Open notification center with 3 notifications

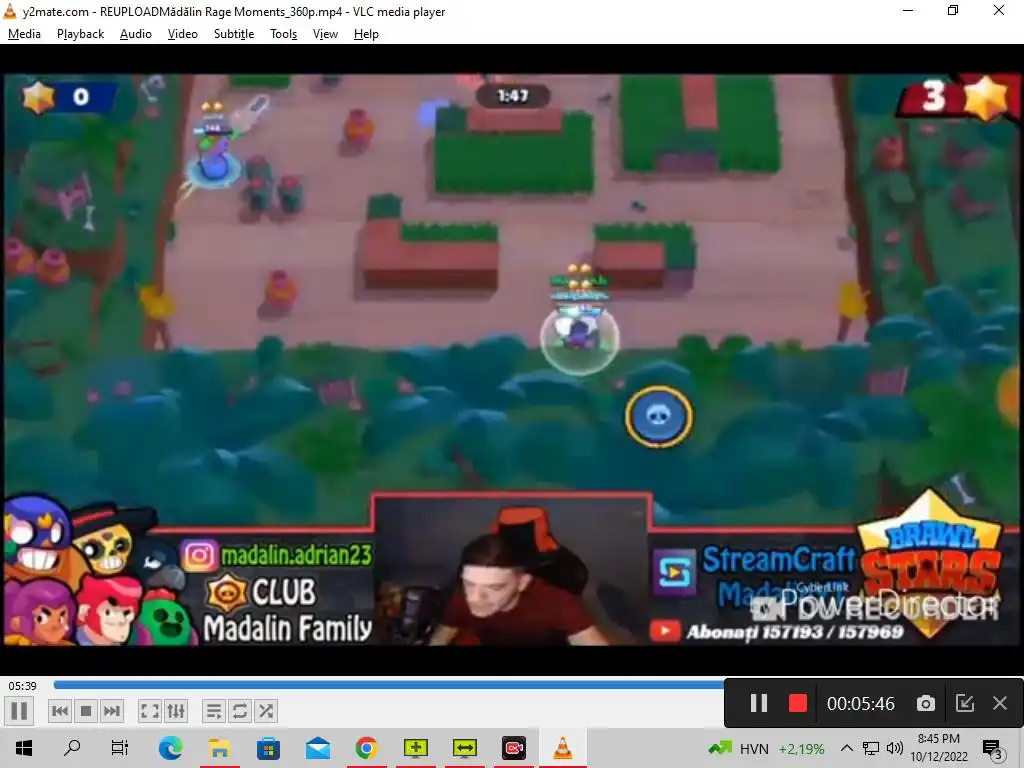[992, 748]
